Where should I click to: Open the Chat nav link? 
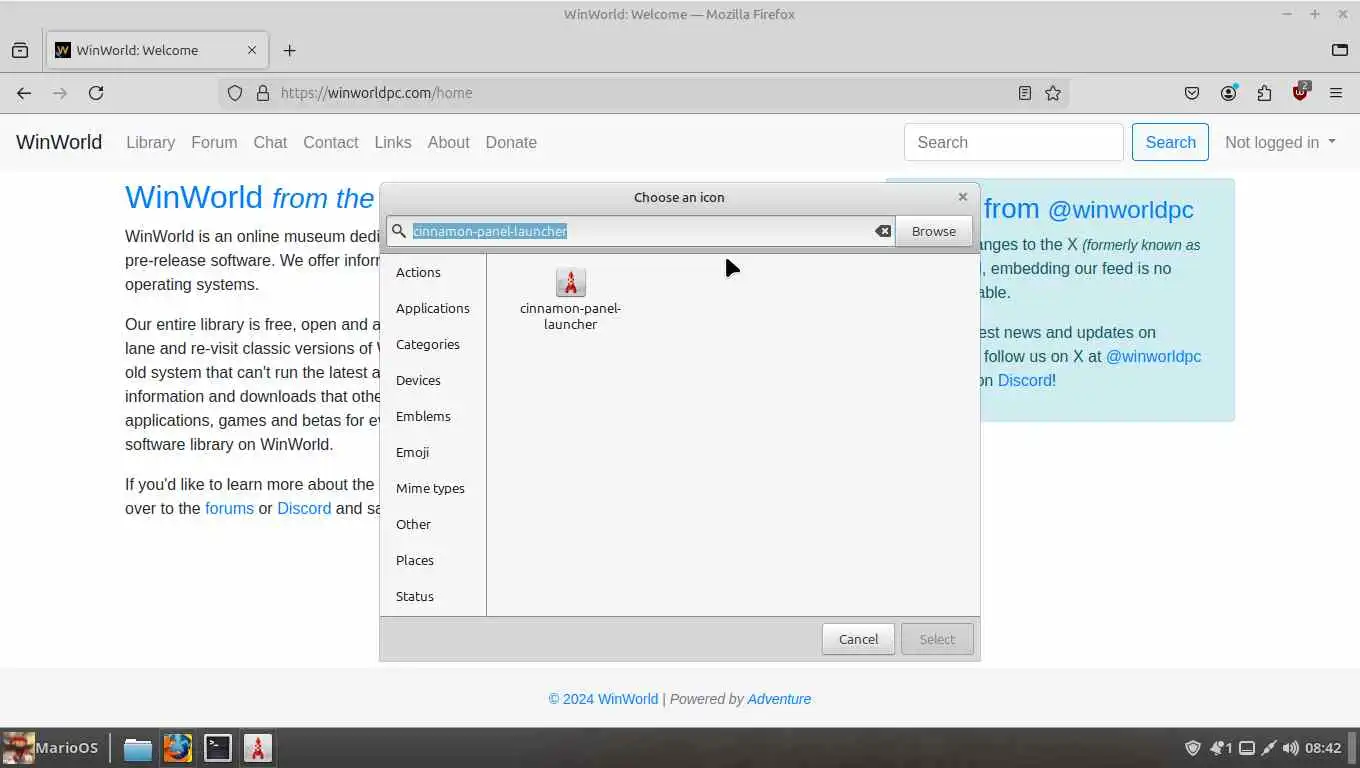270,142
